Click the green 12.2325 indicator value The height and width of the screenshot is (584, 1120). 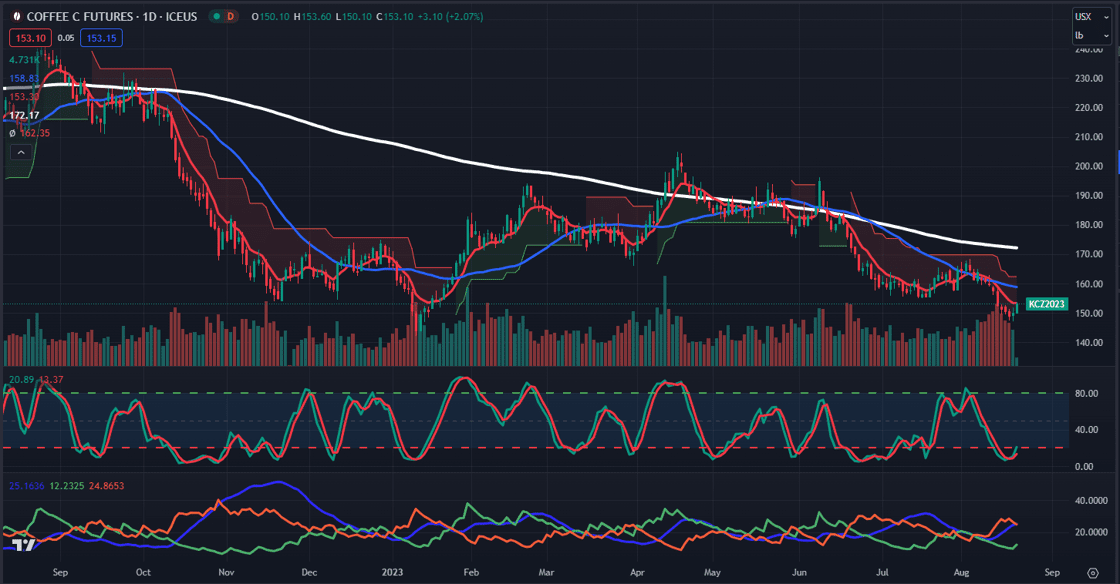pyautogui.click(x=67, y=485)
